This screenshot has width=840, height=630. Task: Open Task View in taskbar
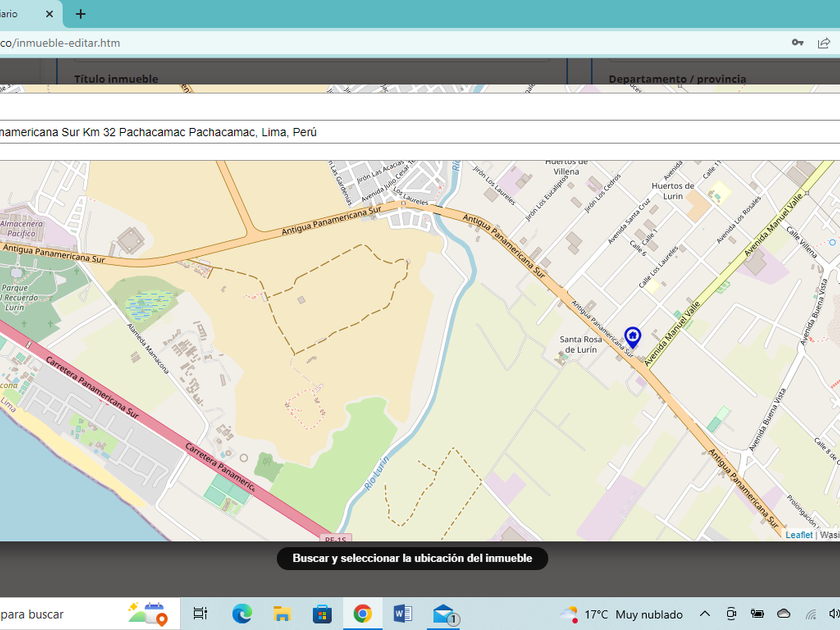(200, 613)
